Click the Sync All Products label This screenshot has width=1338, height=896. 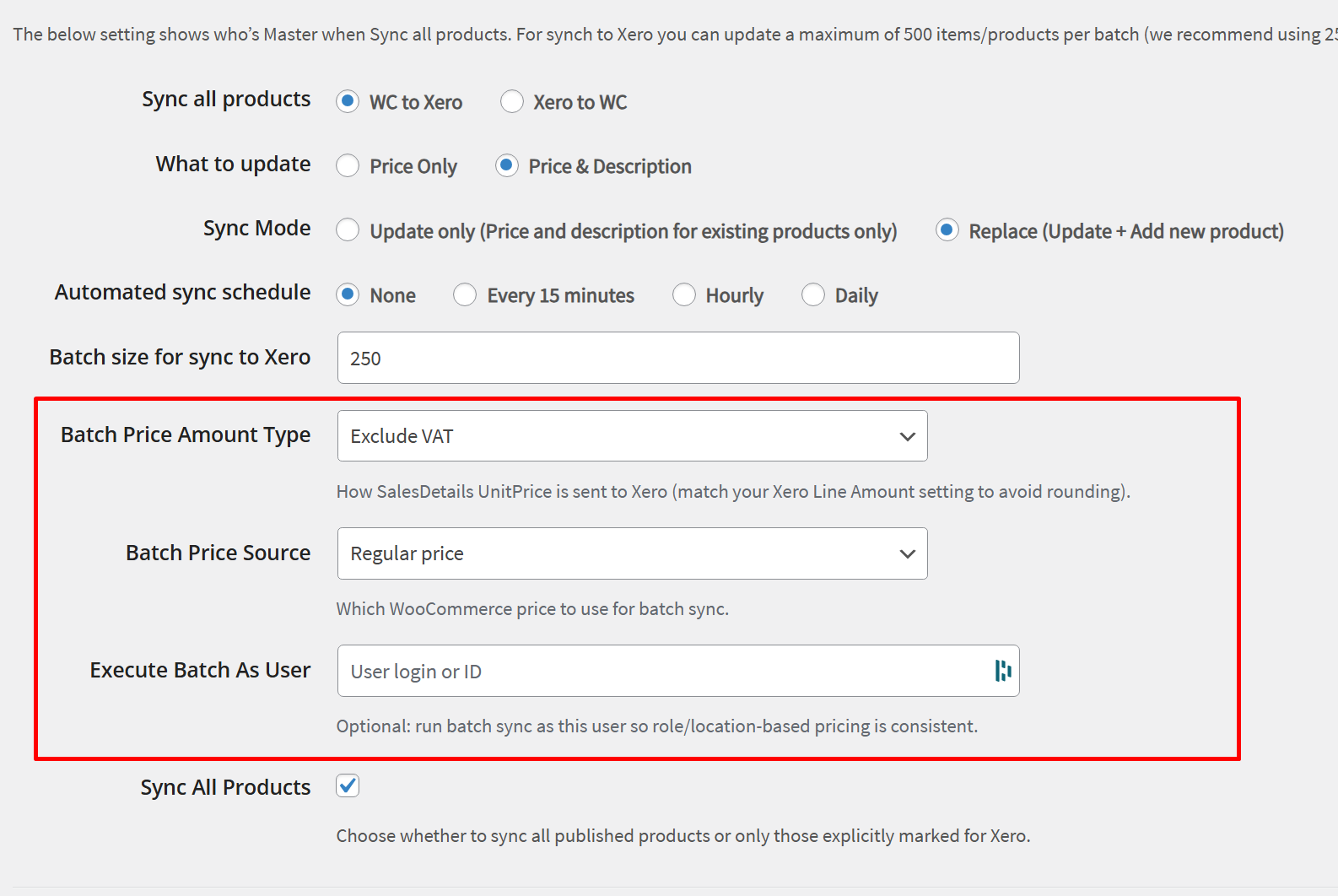tap(225, 787)
